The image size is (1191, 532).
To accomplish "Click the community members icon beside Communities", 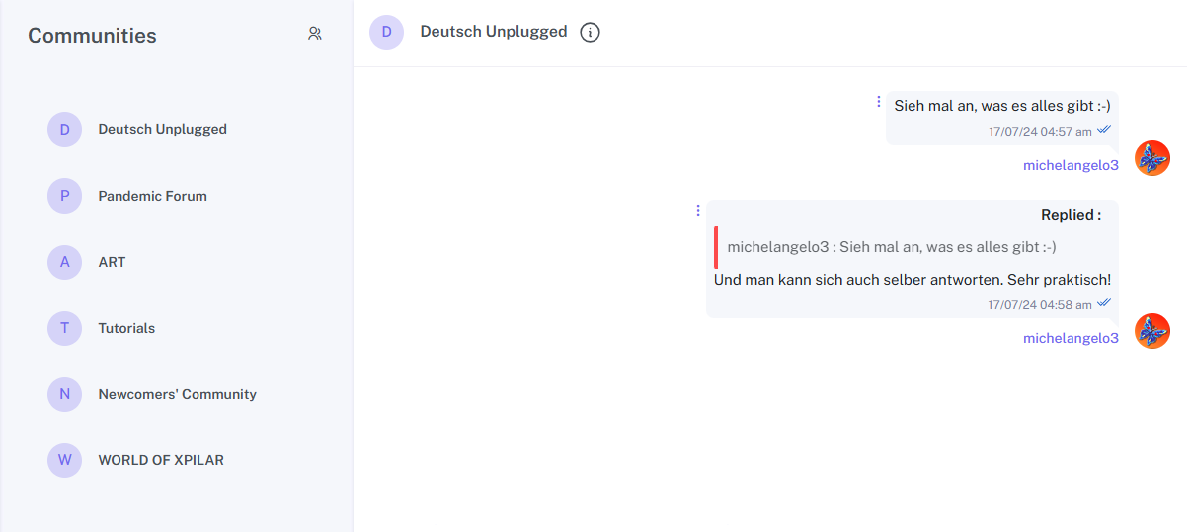I will click(315, 33).
